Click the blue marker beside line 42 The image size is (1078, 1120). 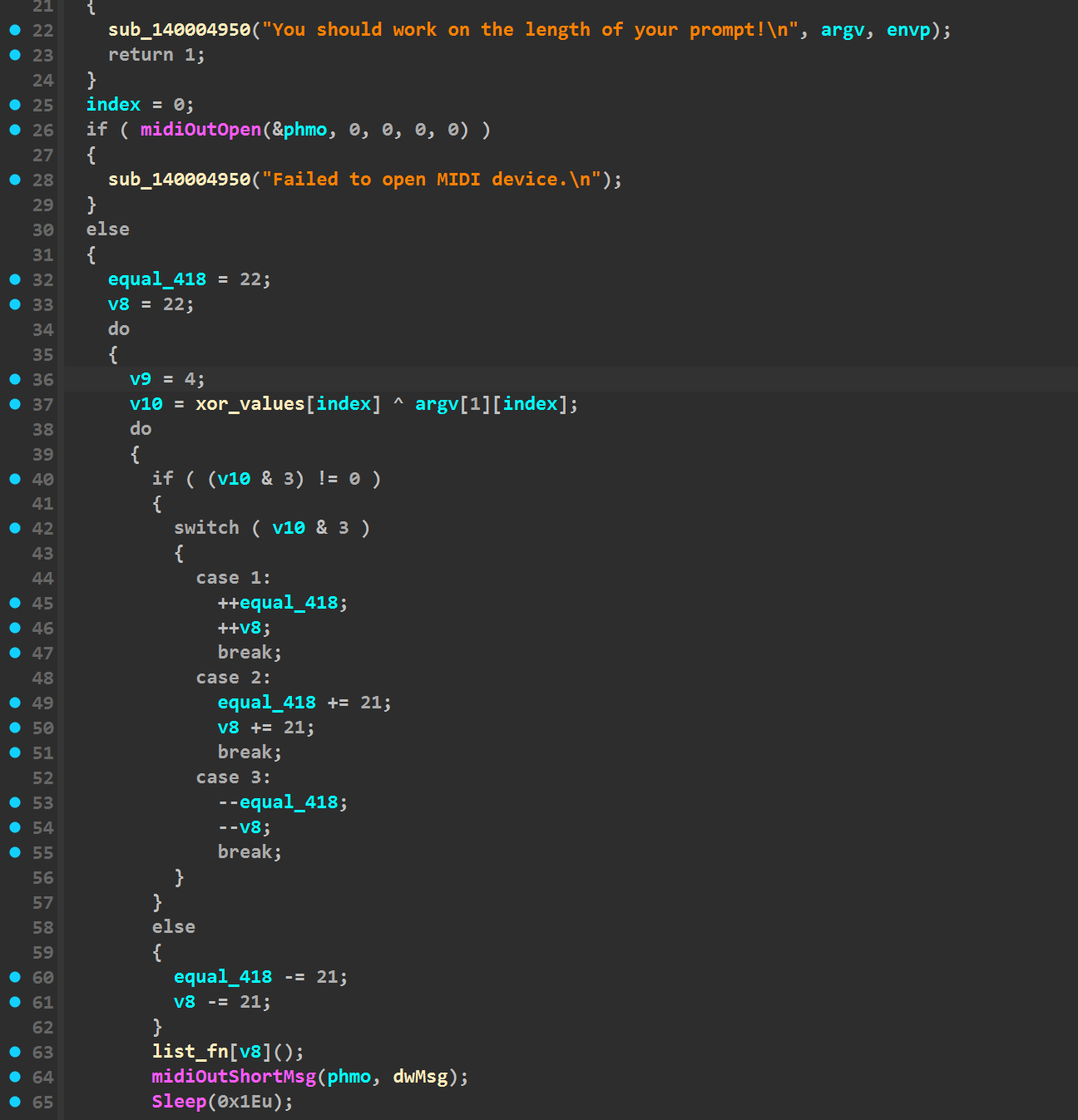(x=15, y=528)
